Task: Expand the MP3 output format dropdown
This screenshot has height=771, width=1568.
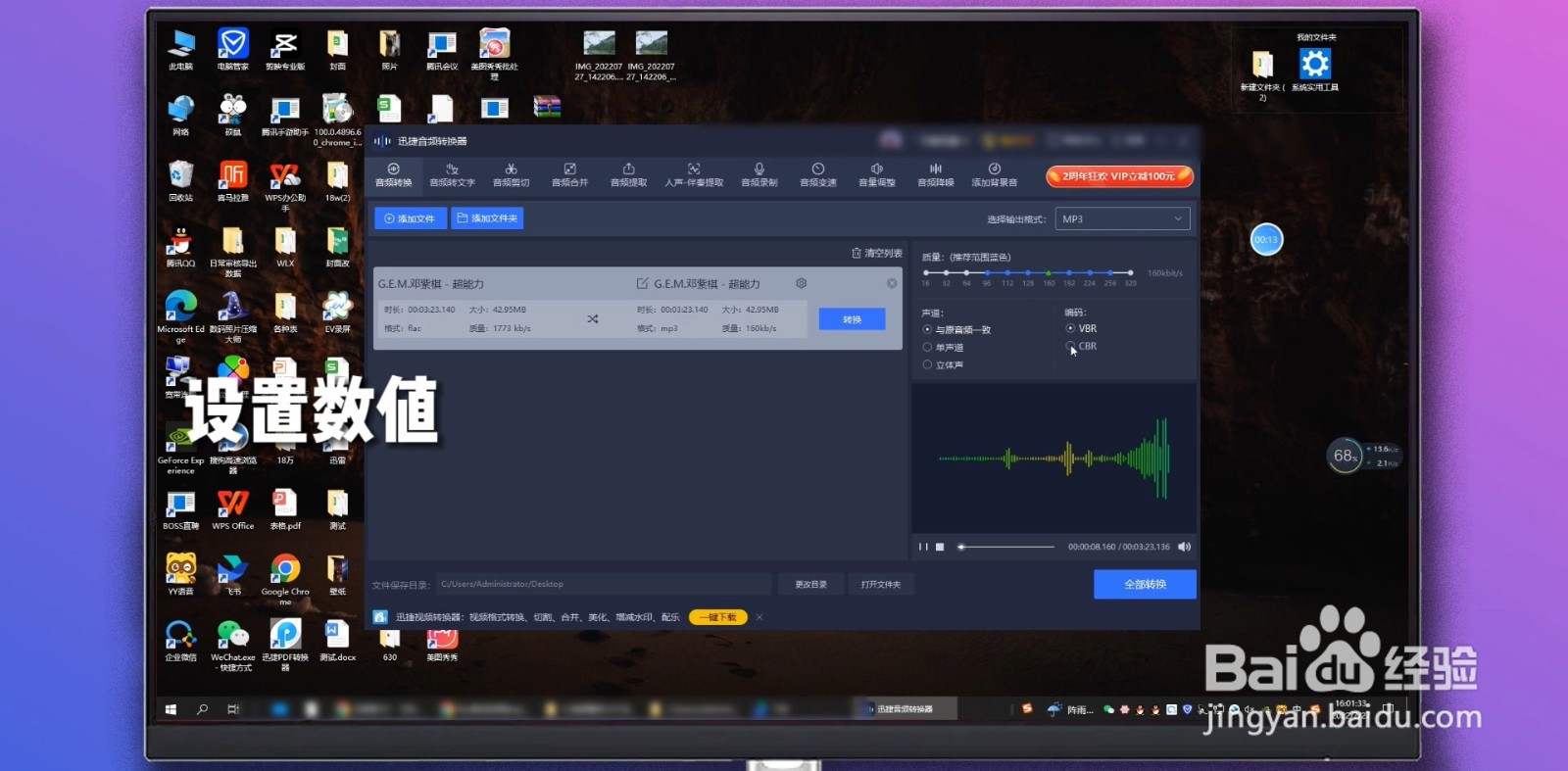Action: point(1122,218)
